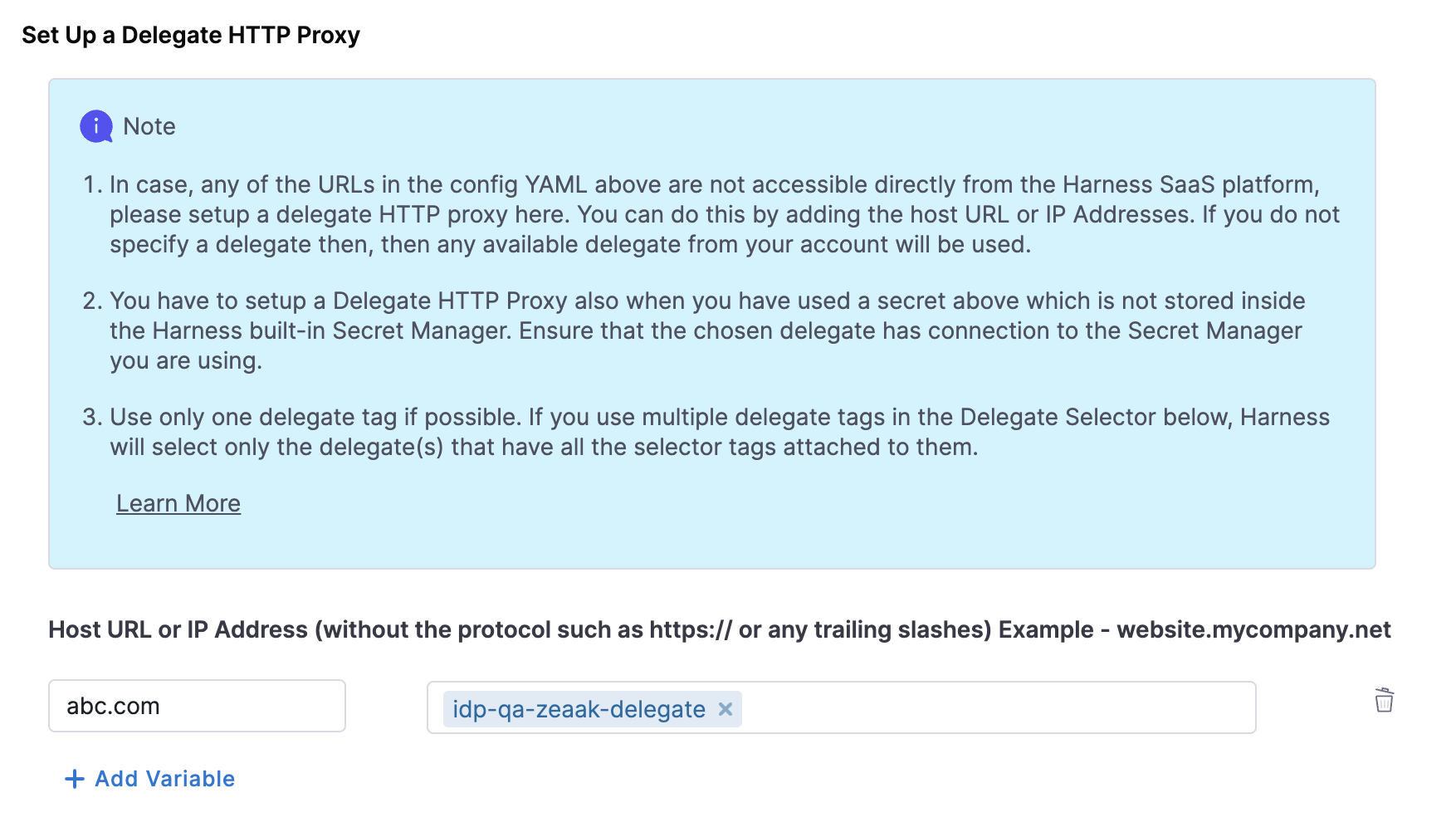Open the delegate selector dropdown's empty area

point(996,707)
